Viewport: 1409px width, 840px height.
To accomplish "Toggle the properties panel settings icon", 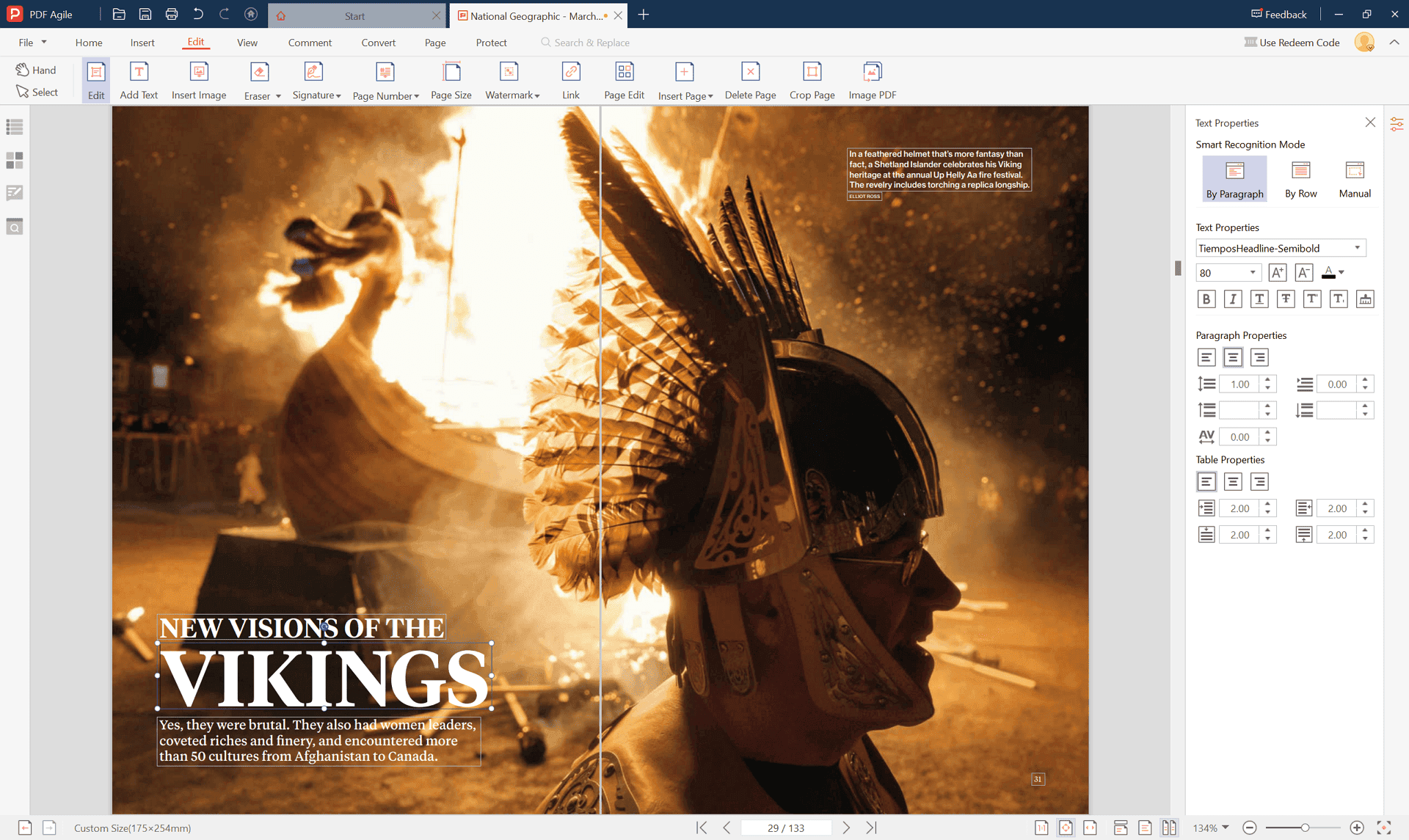I will (1397, 124).
